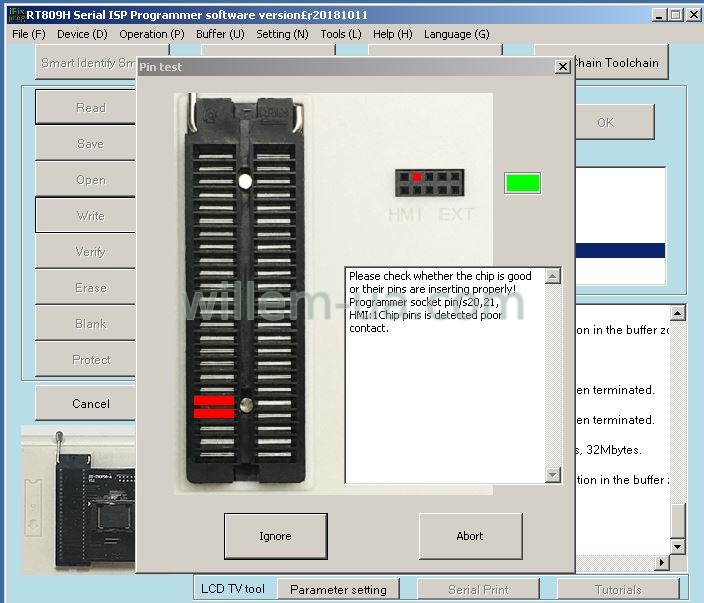The width and height of the screenshot is (704, 603).
Task: Click the OK button behind the dialog
Action: 614,122
